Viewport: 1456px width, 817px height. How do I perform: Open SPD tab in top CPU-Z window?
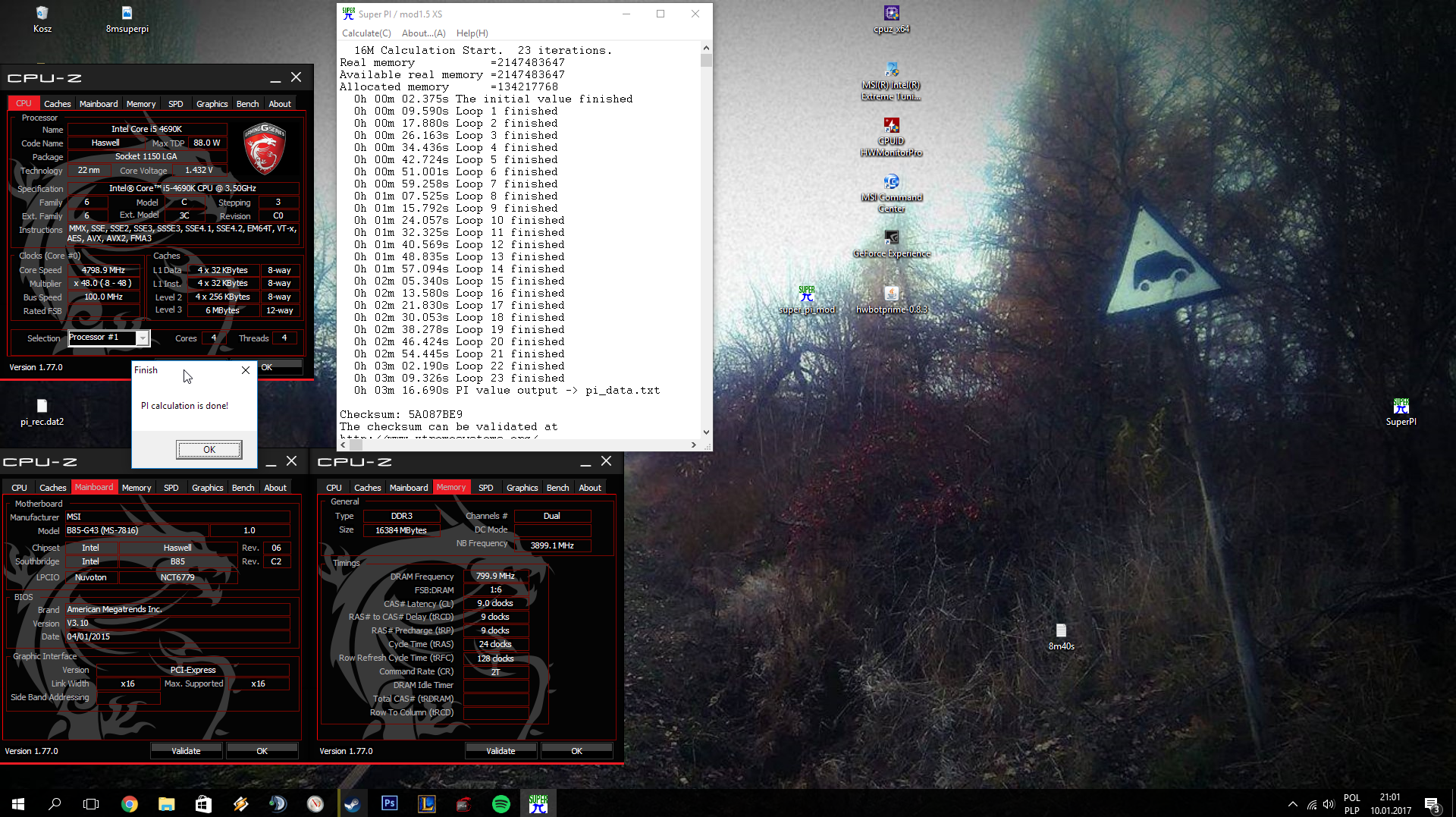click(175, 104)
